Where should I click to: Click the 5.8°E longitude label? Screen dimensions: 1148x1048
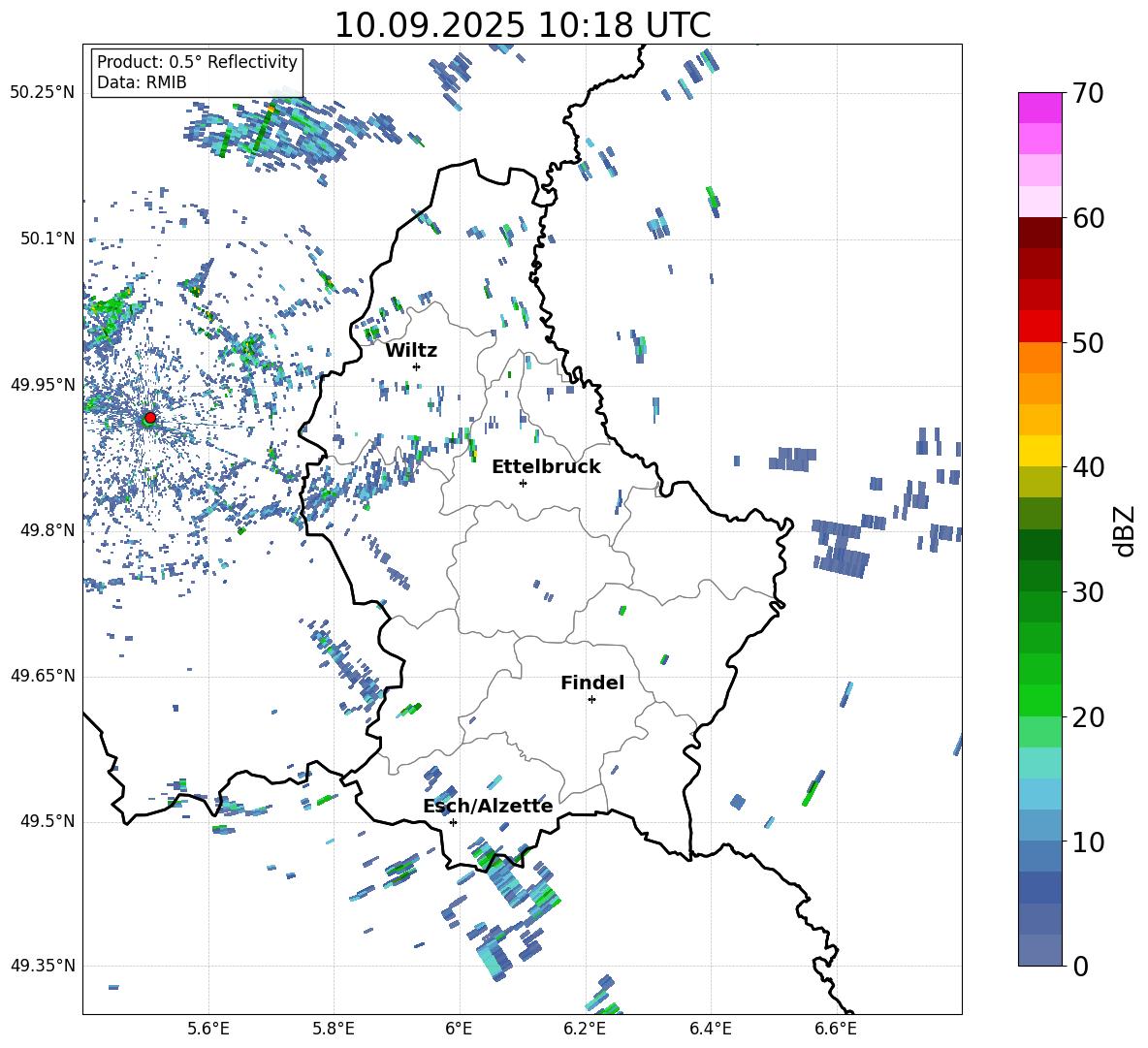[334, 1029]
